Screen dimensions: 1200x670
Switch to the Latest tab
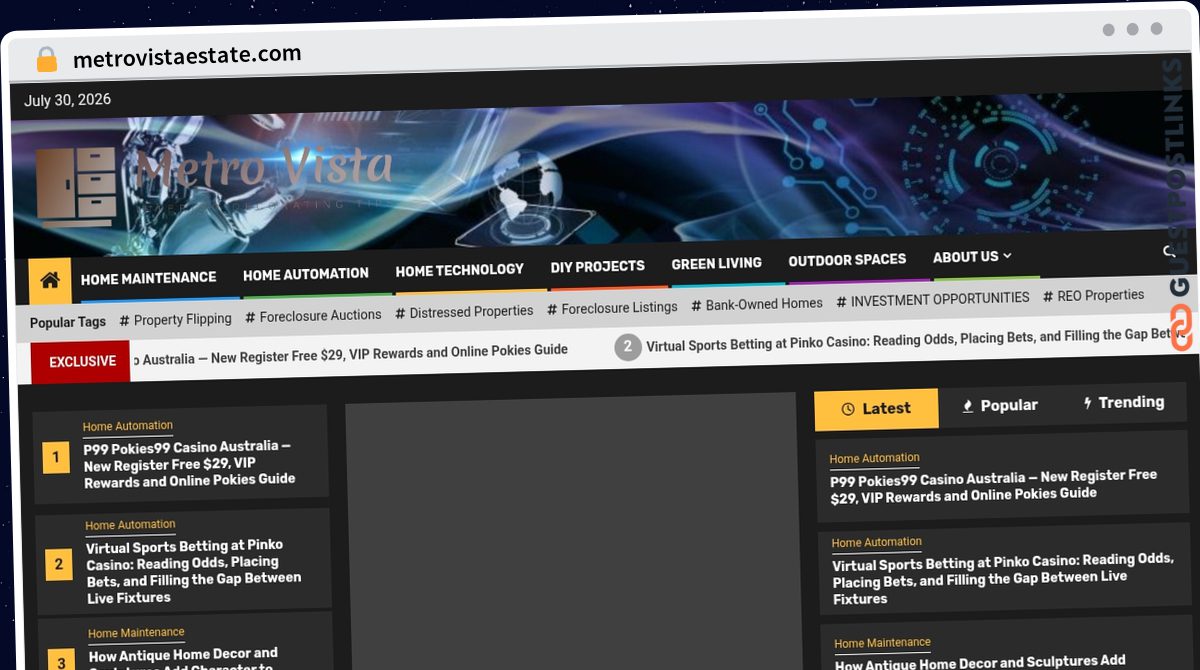[876, 408]
